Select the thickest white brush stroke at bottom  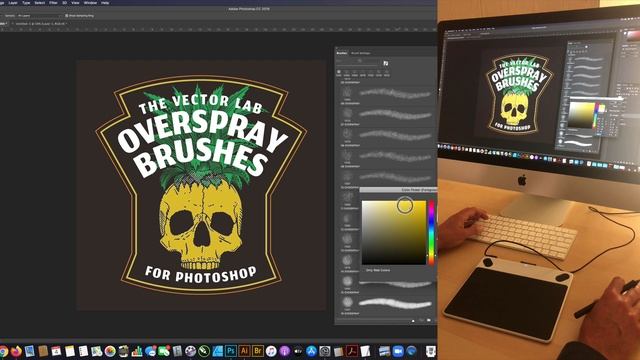point(395,304)
